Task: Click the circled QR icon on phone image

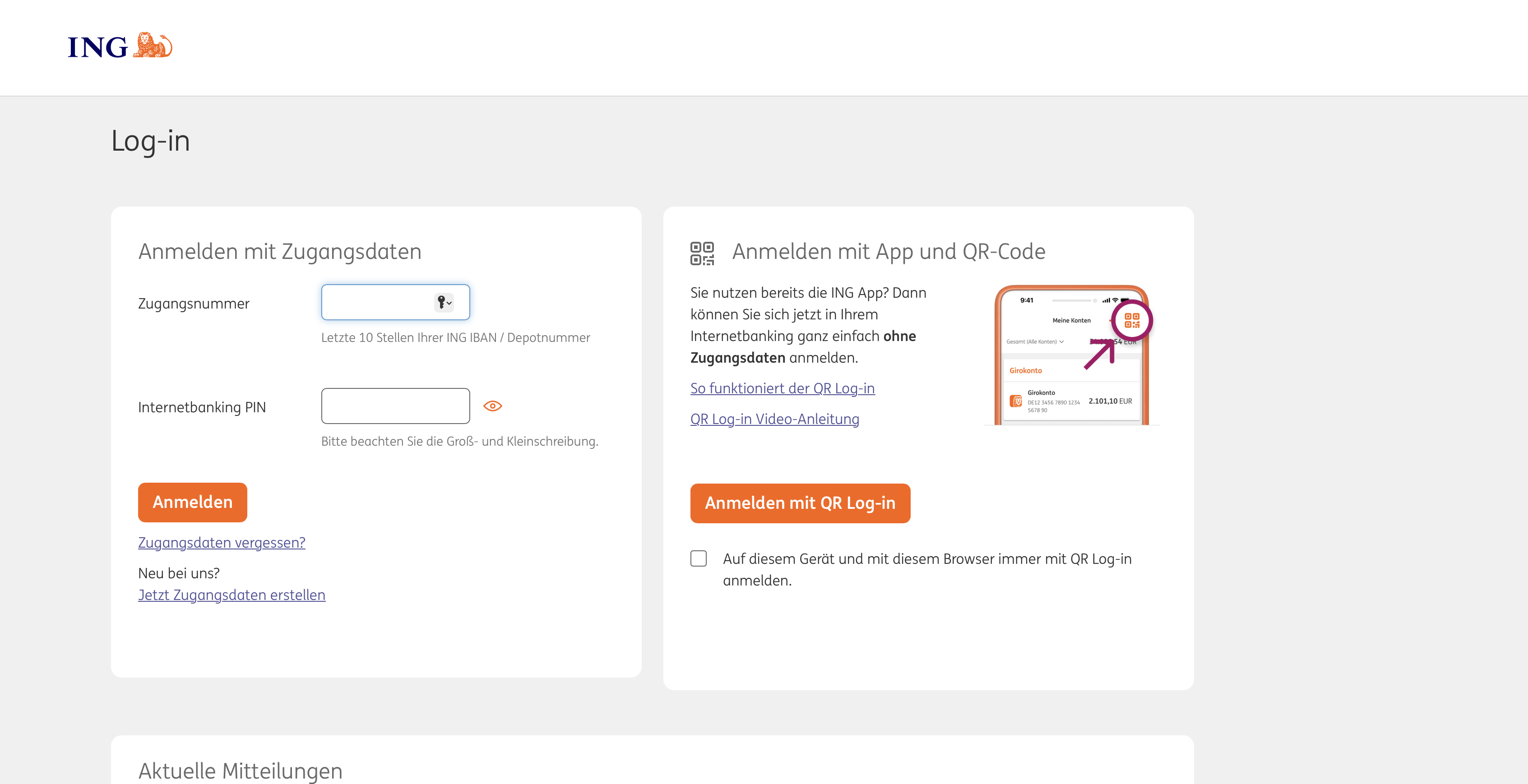Action: [x=1132, y=321]
